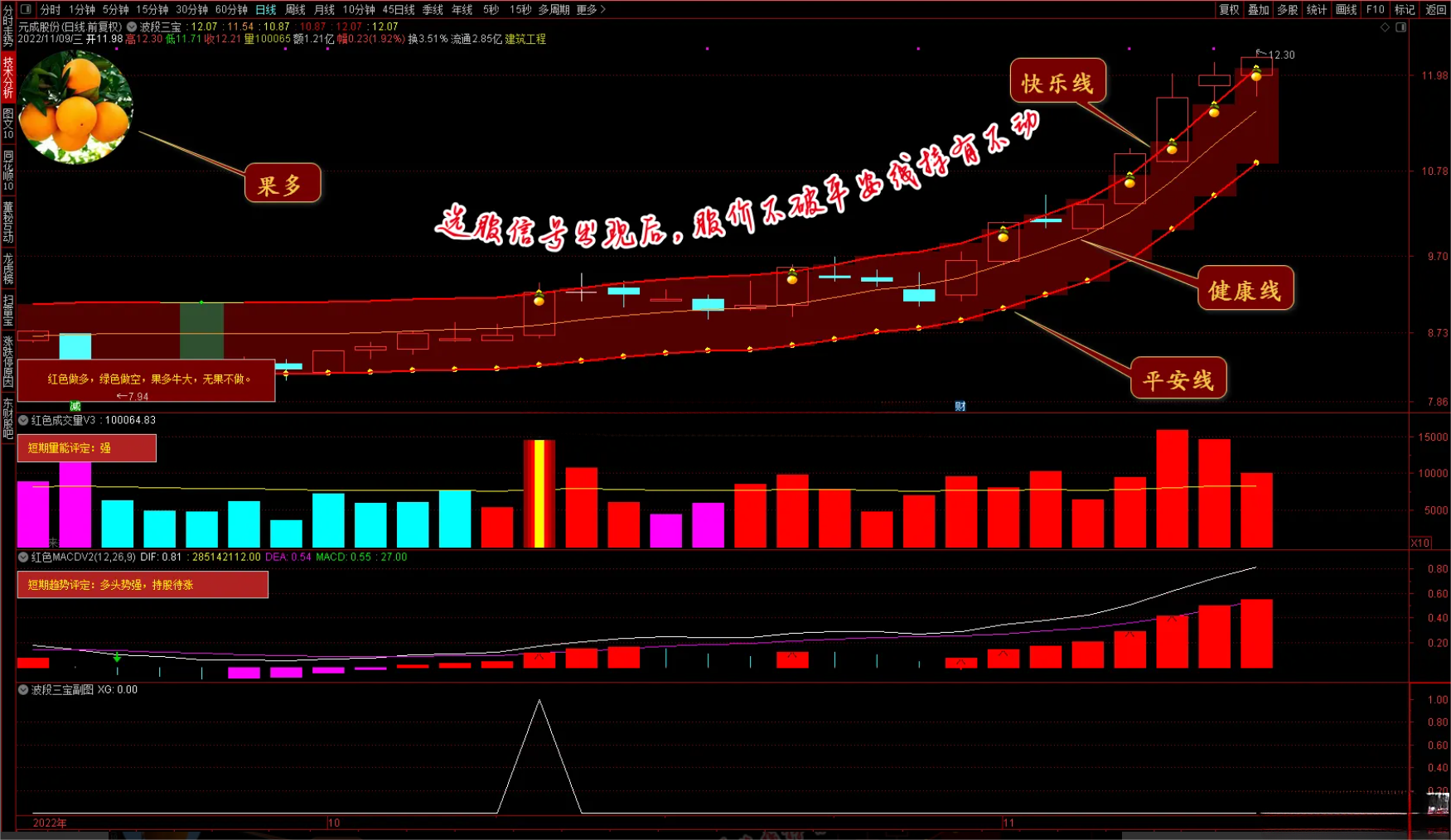Click the 标记 mark button

[x=1404, y=9]
